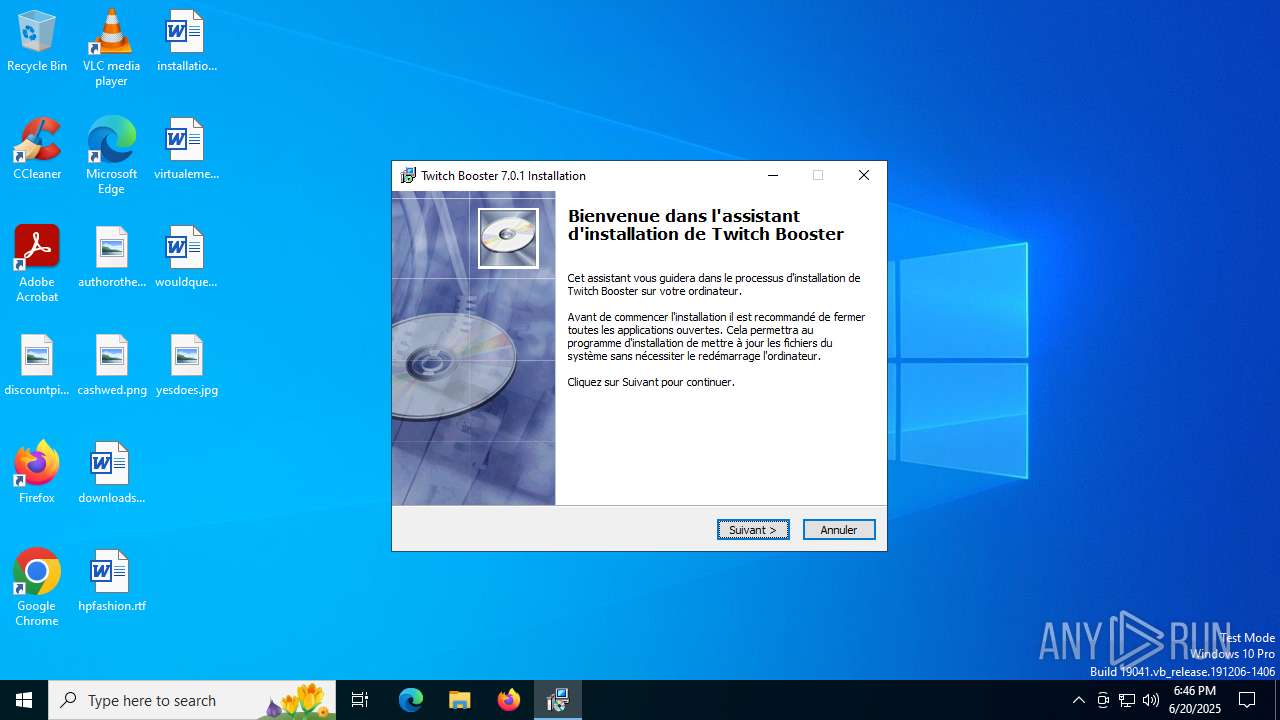The image size is (1280, 720).
Task: Click the installer icon in the title bar
Action: click(x=408, y=175)
